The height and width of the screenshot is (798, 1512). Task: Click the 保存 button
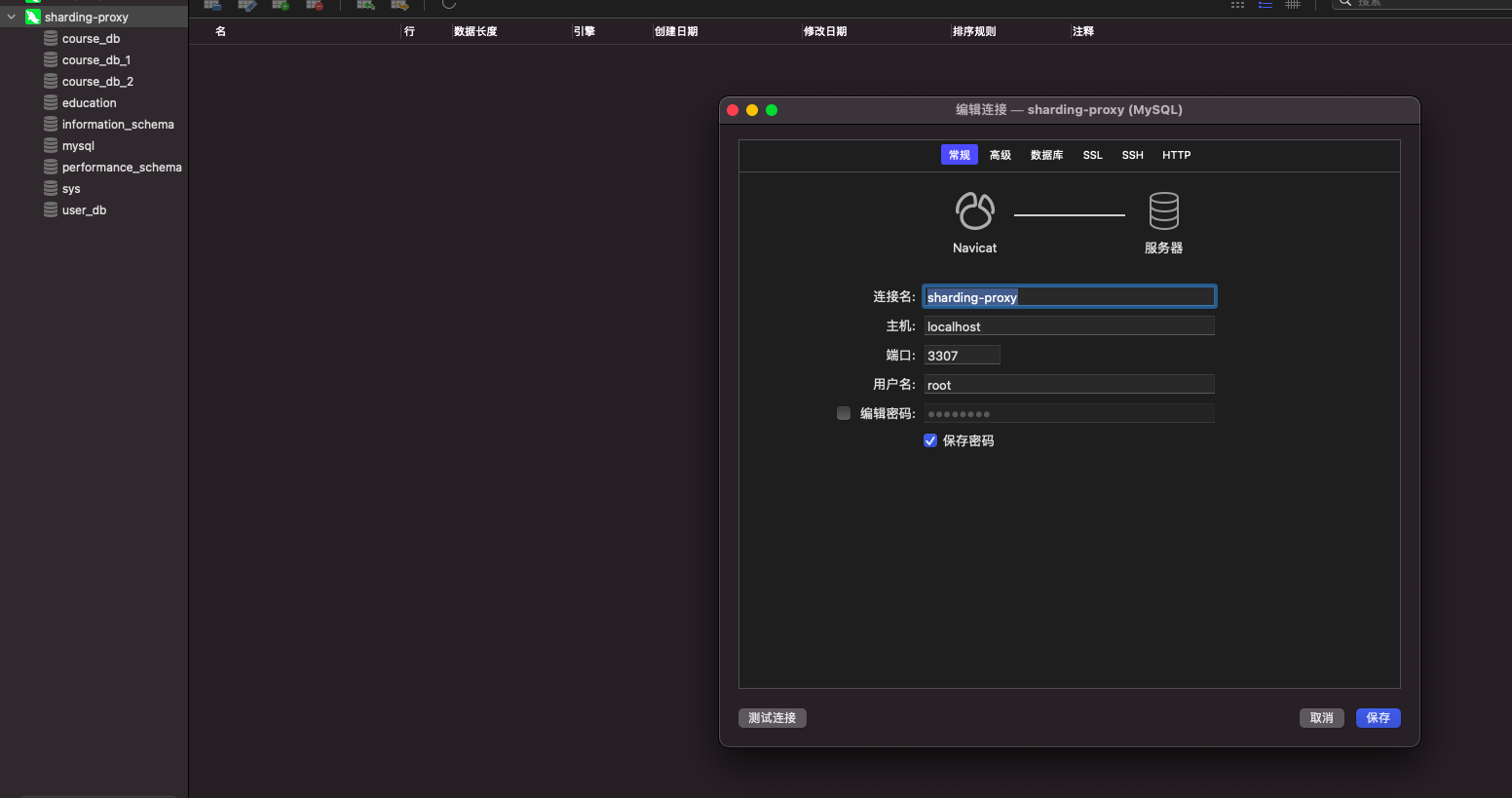(1379, 718)
